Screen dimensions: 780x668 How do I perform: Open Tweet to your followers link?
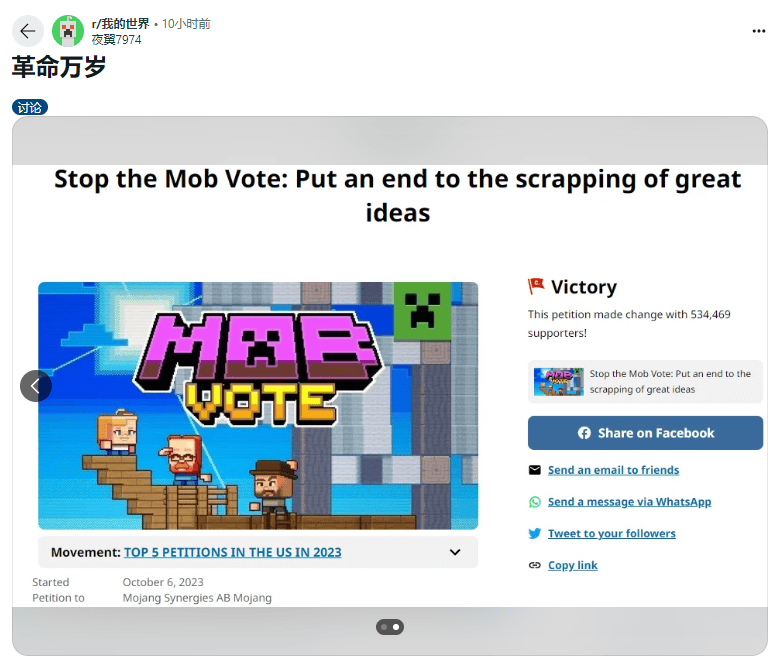[612, 534]
